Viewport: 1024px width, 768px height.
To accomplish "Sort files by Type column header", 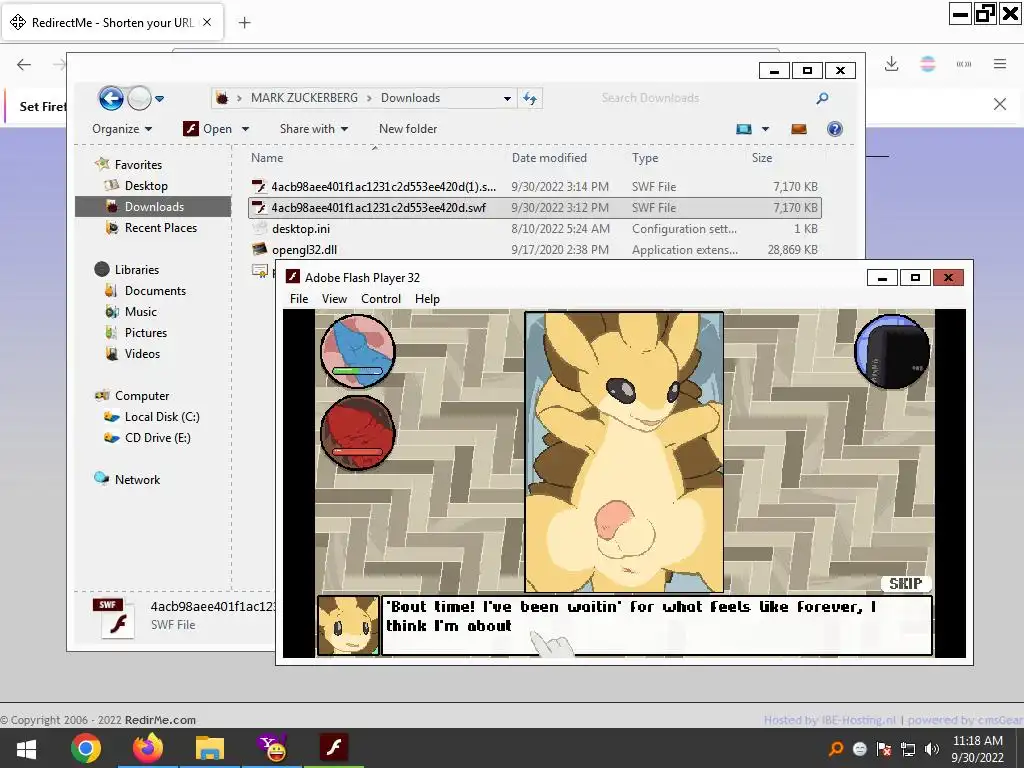I will point(645,157).
